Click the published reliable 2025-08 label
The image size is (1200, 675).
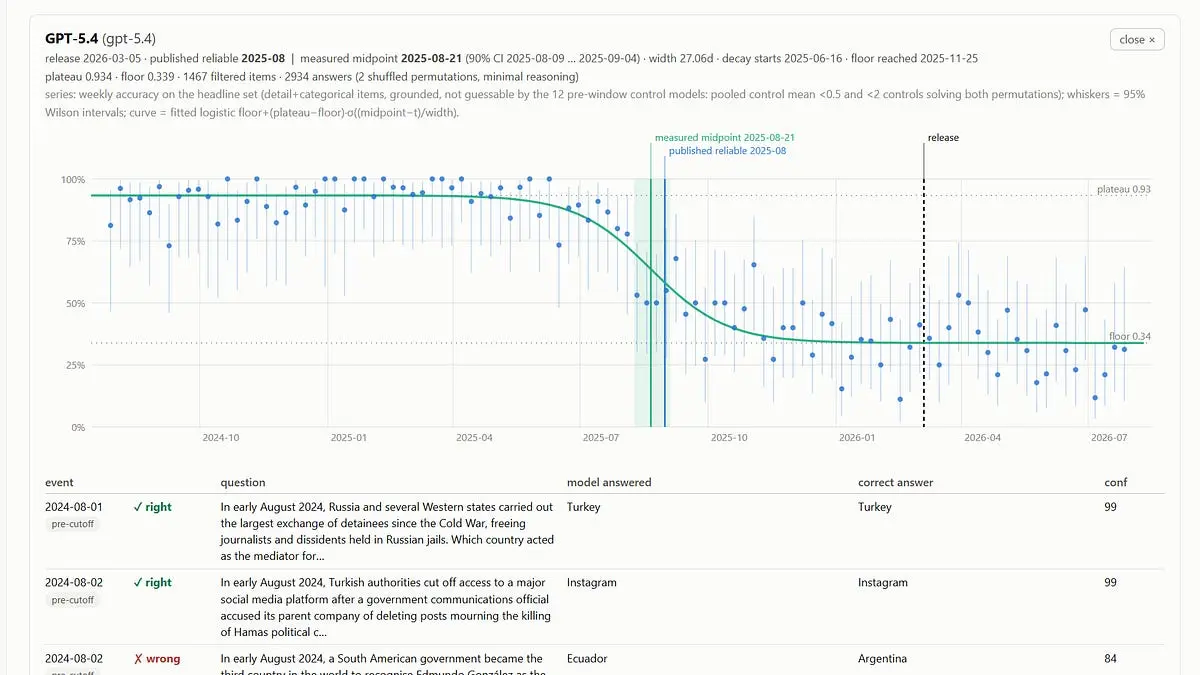tap(727, 150)
